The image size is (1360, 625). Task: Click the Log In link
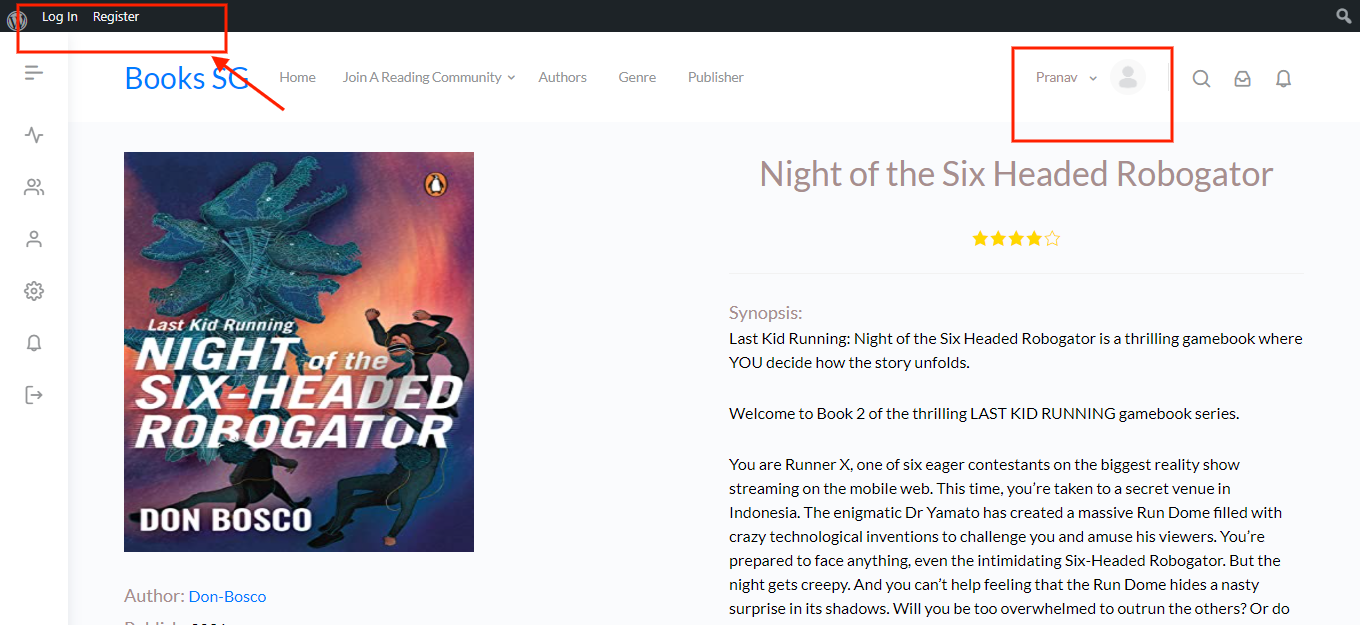tap(60, 16)
